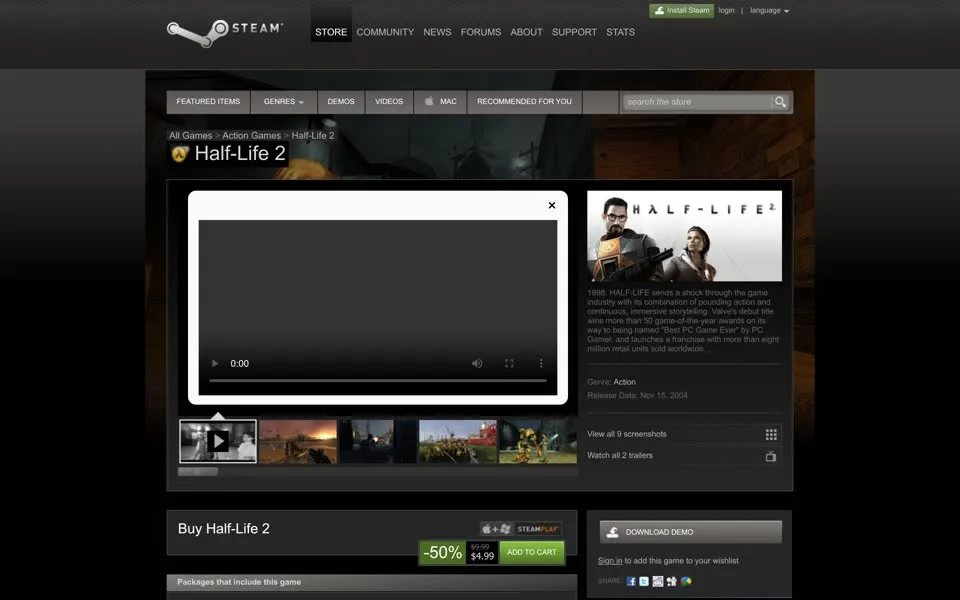Go to the Support page
960x600 pixels.
(574, 32)
